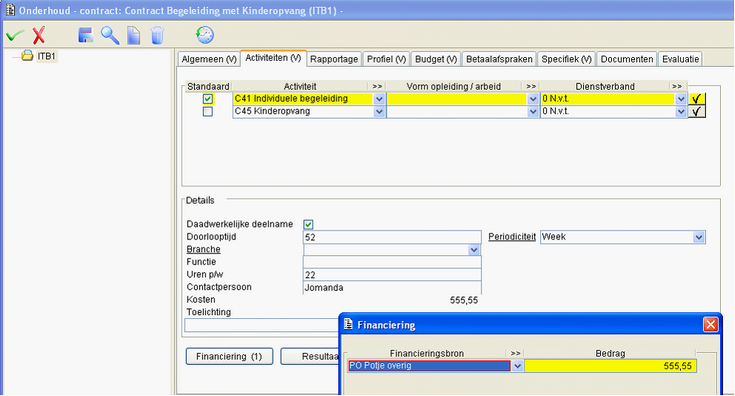
Task: Switch to the Activiteiten (V) tab
Action: click(x=273, y=58)
